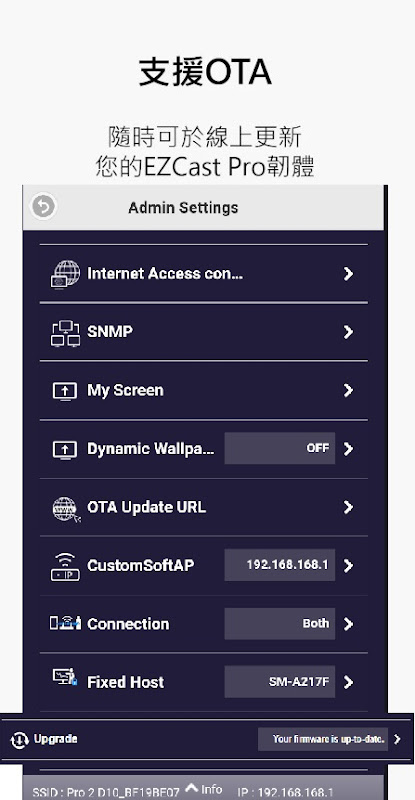The width and height of the screenshot is (415, 800).
Task: Click the CustomSoftAP wifi router icon
Action: point(65,567)
